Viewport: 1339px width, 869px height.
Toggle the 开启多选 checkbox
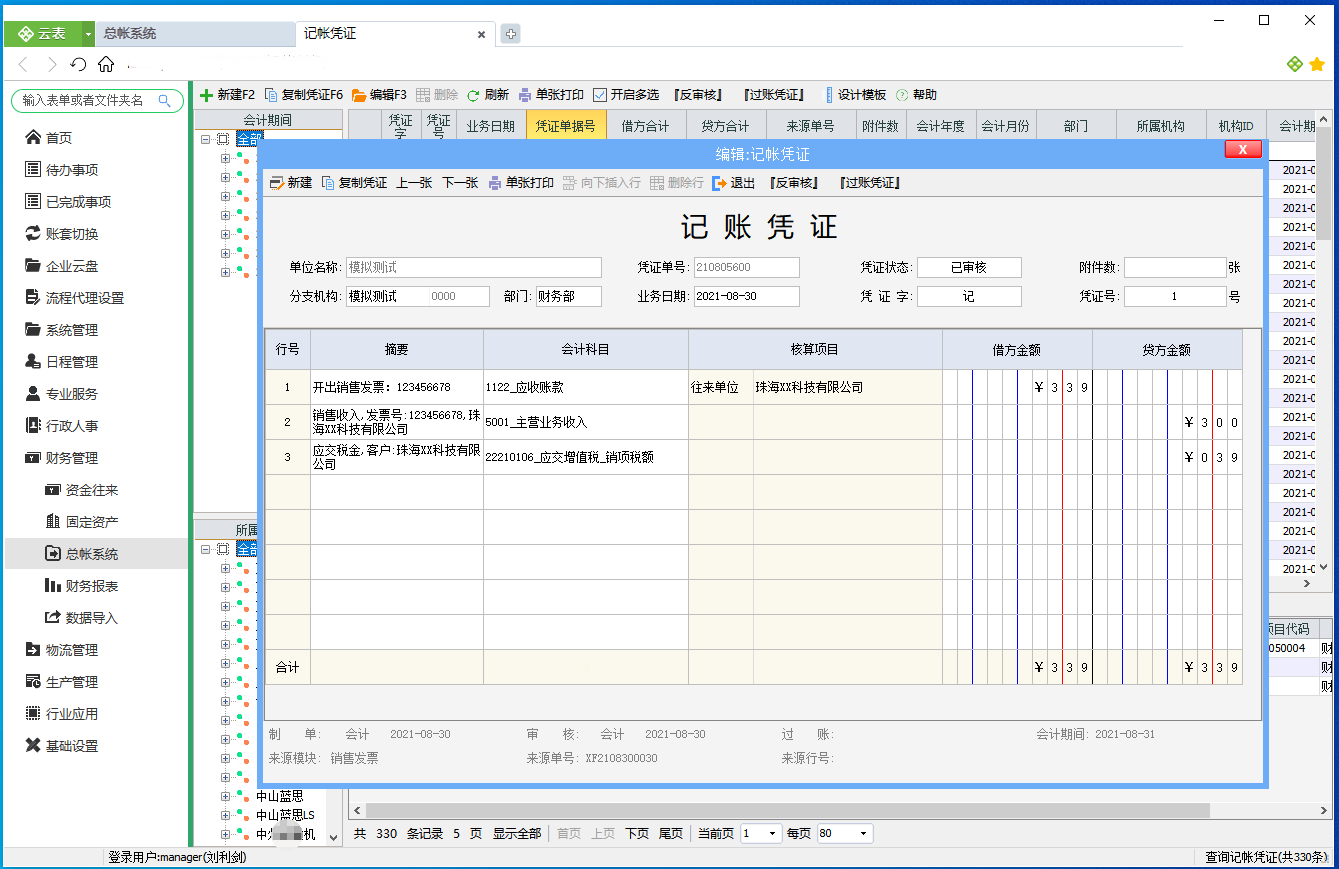(x=600, y=95)
